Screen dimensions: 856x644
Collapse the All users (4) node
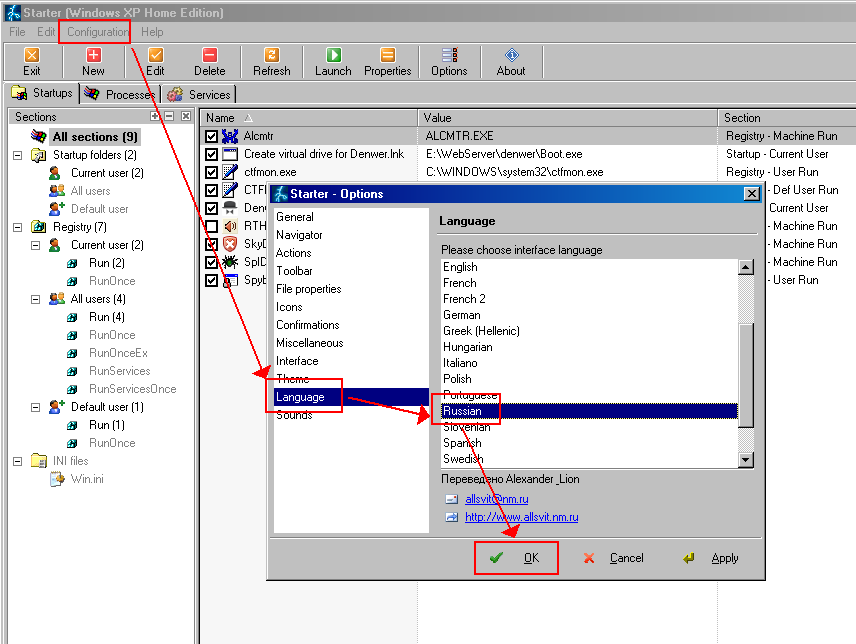coord(35,299)
